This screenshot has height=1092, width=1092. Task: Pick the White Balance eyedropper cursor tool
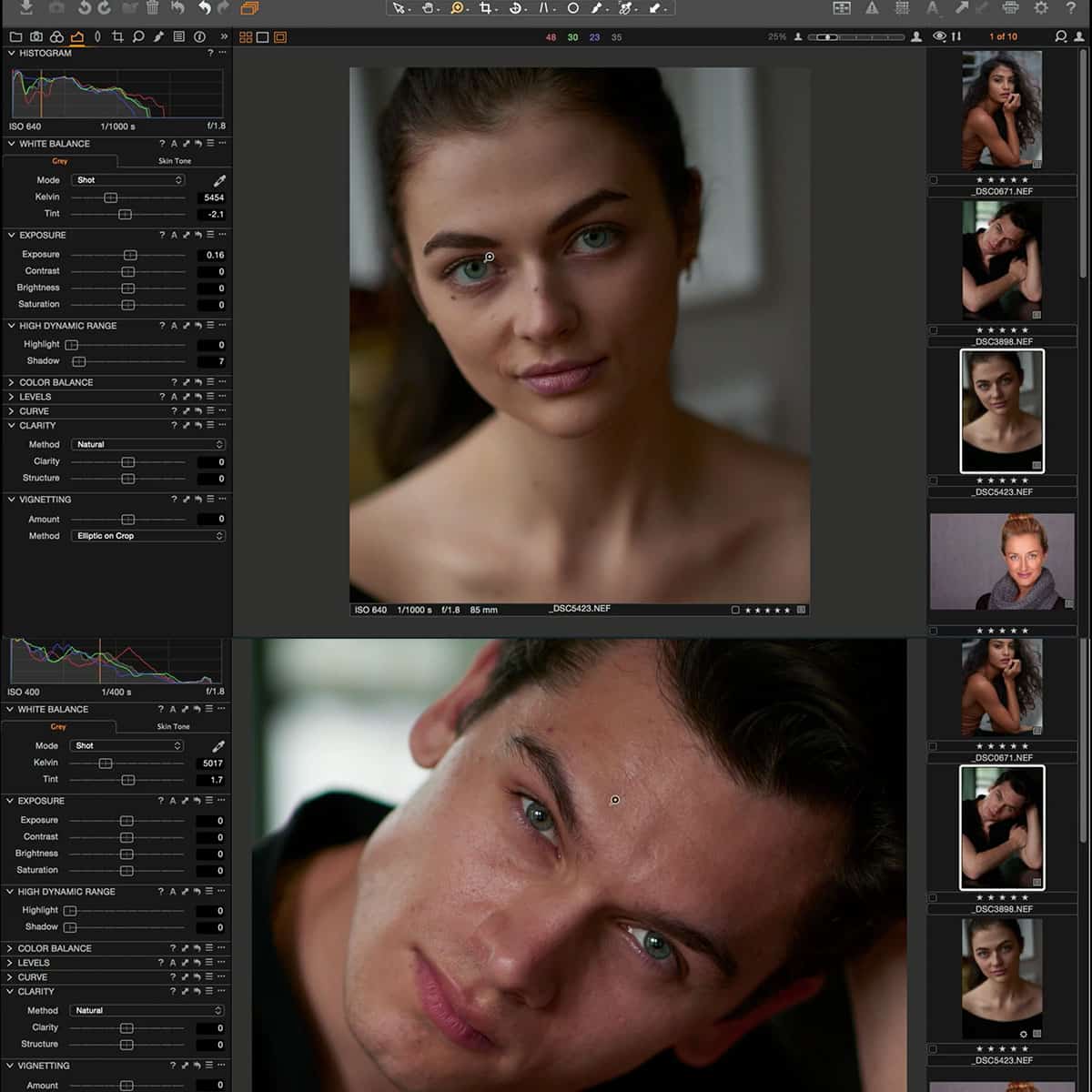tap(657, 9)
